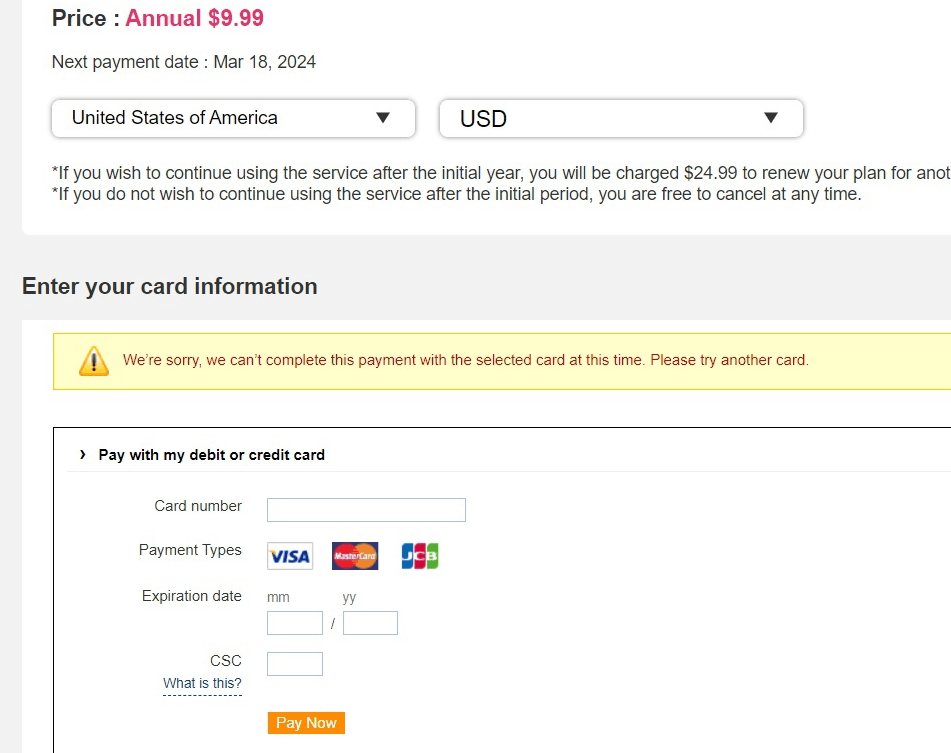Image resolution: width=951 pixels, height=753 pixels.
Task: Click the USD currency dropdown arrow
Action: [x=771, y=118]
